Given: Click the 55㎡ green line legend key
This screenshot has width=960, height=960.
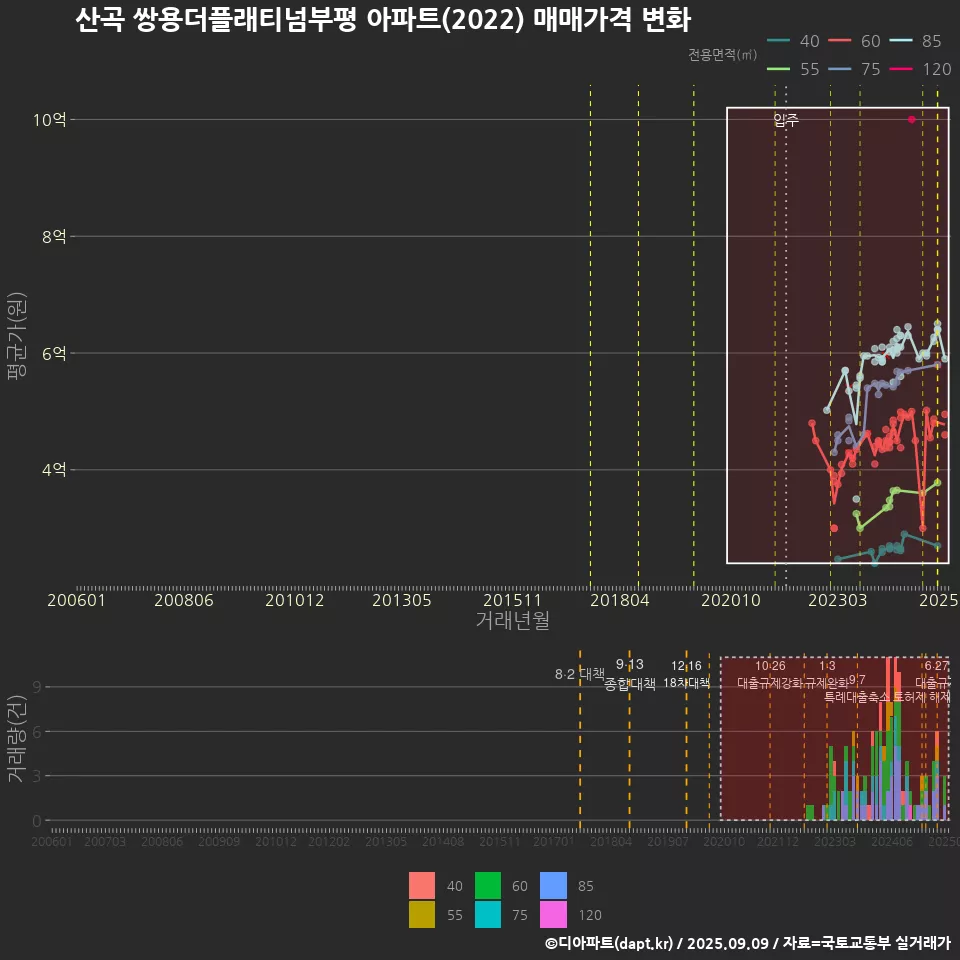Looking at the screenshot, I should (779, 69).
